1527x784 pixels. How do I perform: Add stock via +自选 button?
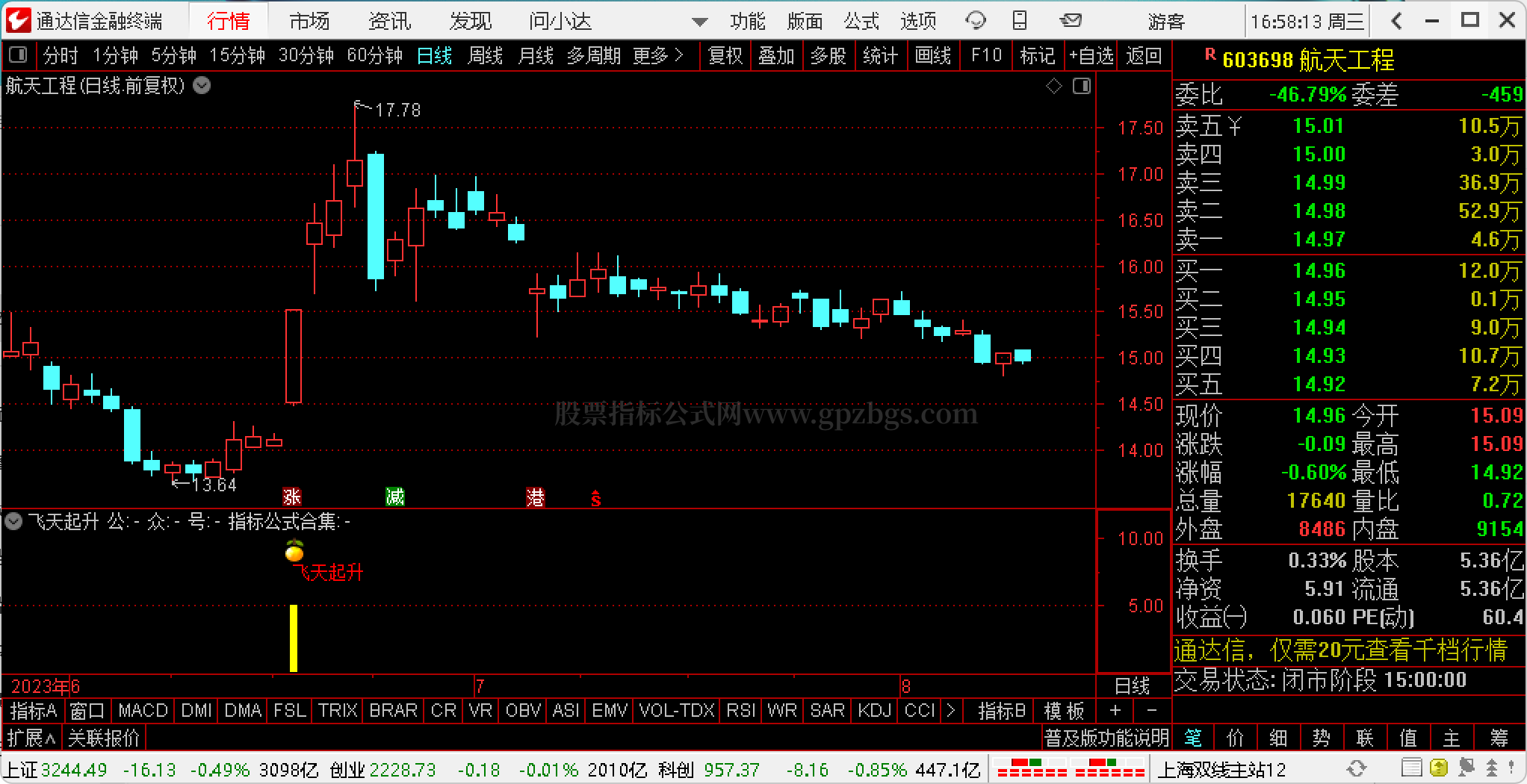1091,55
